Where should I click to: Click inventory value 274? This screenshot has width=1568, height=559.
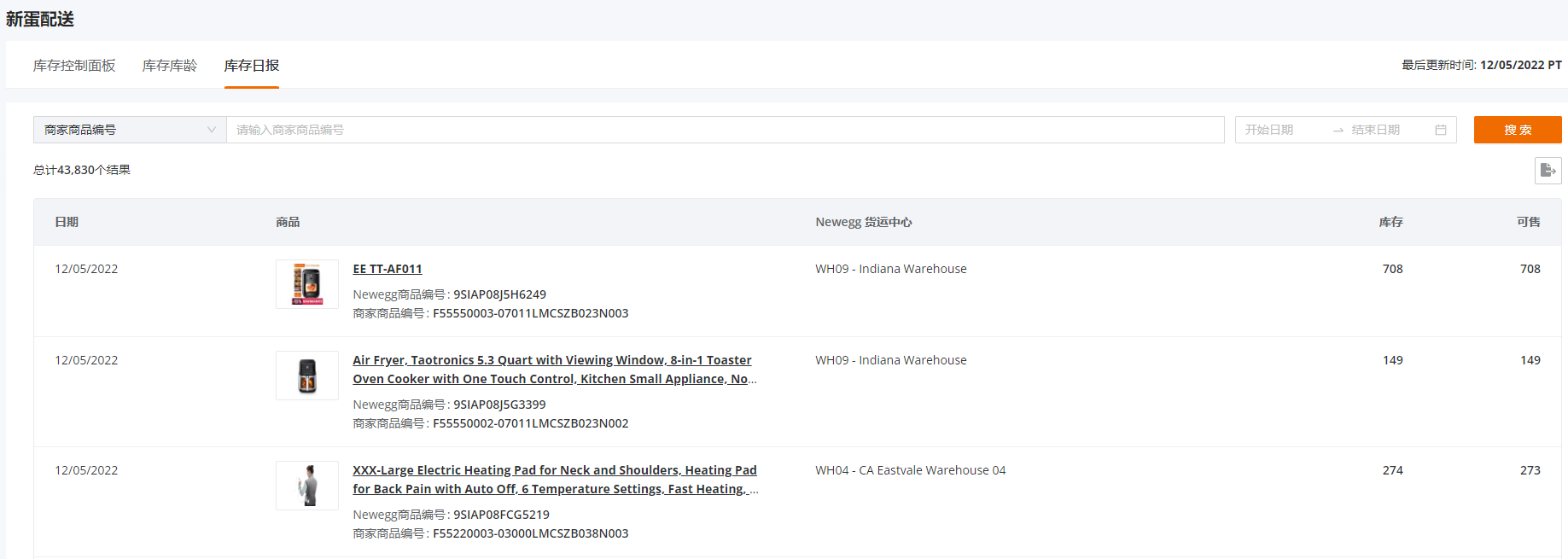(x=1393, y=470)
